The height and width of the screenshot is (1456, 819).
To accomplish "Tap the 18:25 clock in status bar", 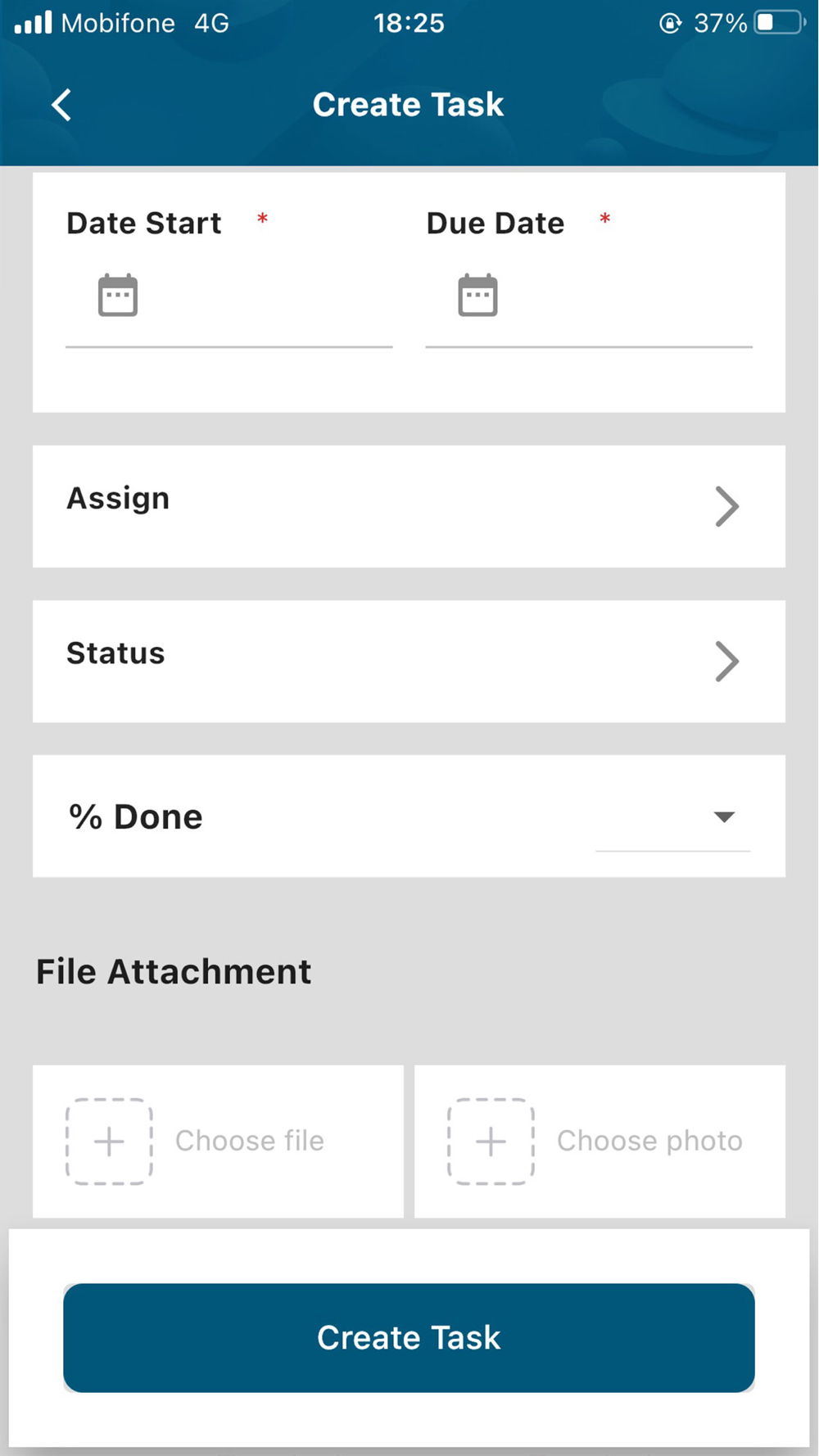I will [409, 23].
